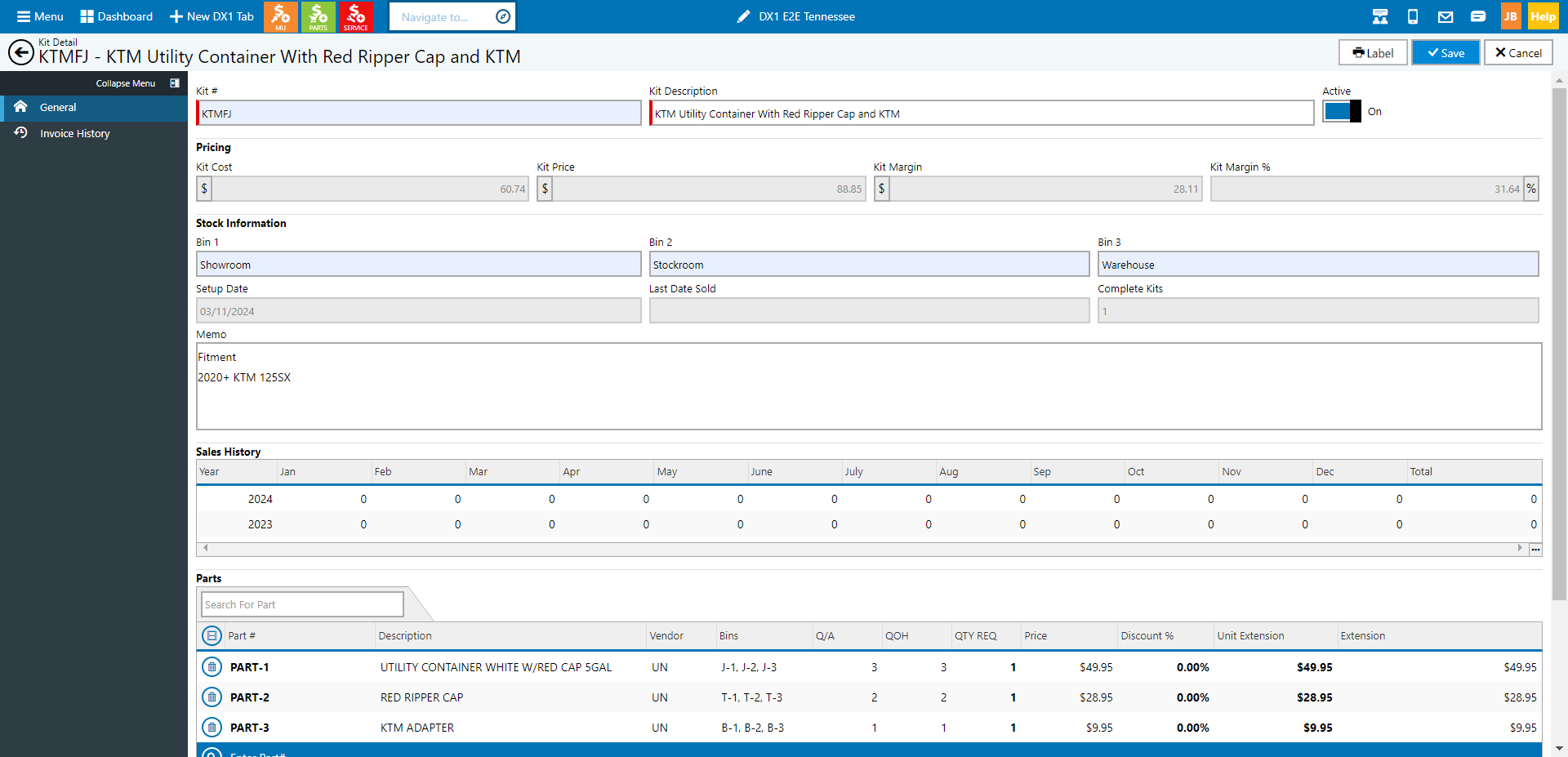Click inside the Memo text area

coord(869,386)
